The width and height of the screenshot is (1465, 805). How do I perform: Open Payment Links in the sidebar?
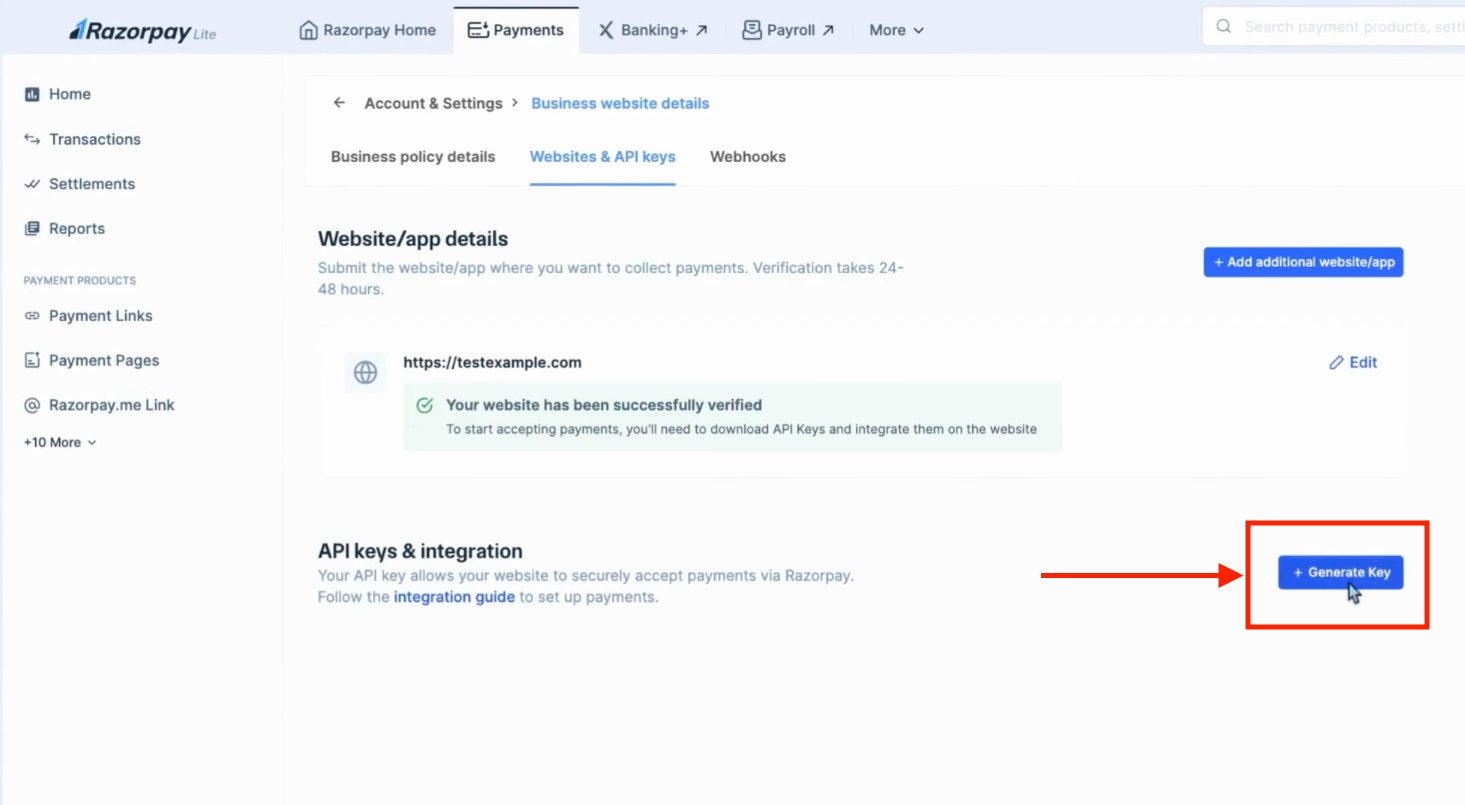click(88, 316)
